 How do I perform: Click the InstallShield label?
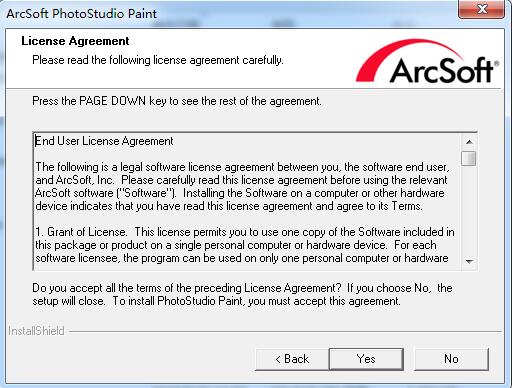click(x=36, y=331)
